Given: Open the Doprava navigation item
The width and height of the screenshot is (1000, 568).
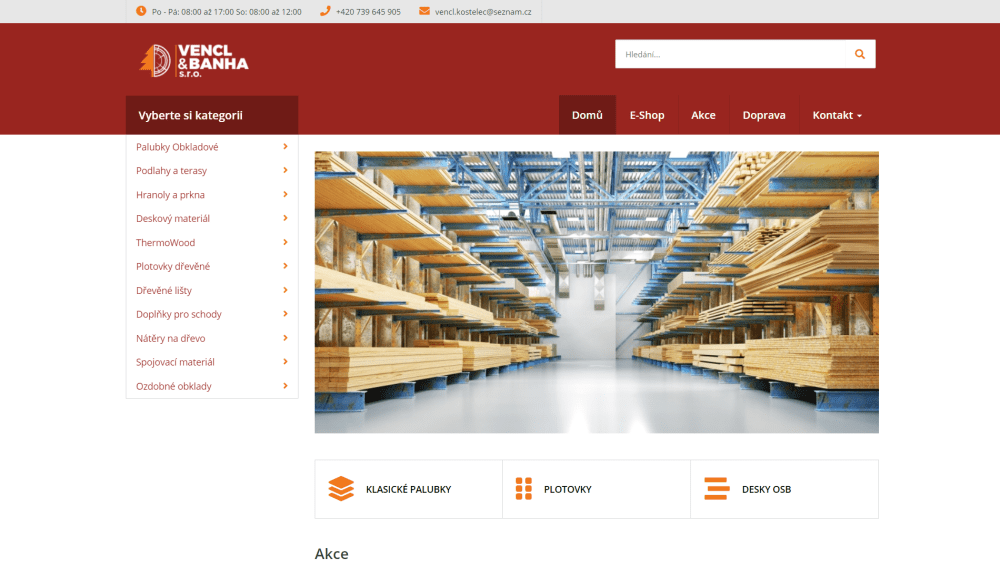Looking at the screenshot, I should 764,115.
